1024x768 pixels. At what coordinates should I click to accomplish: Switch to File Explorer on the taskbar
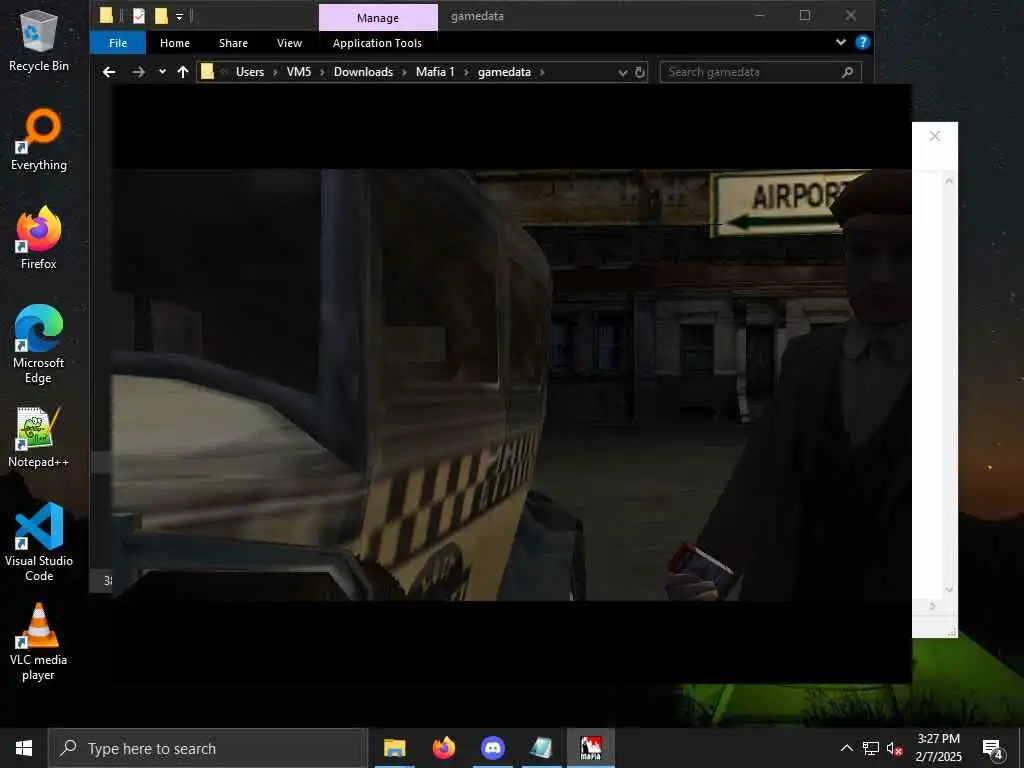tap(394, 748)
